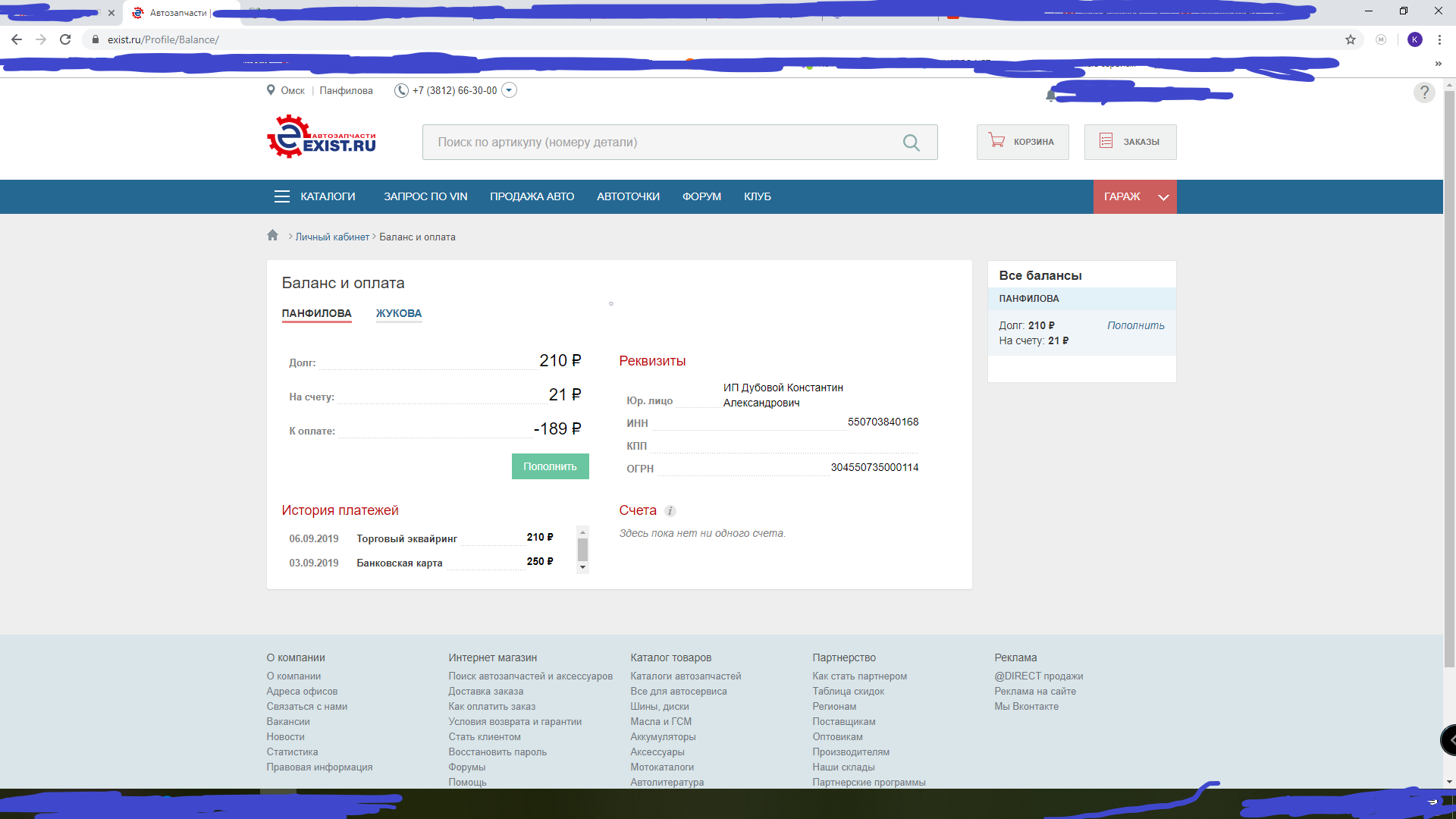Open Каталоги автозапчастей footer link
This screenshot has height=819, width=1456.
pyautogui.click(x=686, y=676)
